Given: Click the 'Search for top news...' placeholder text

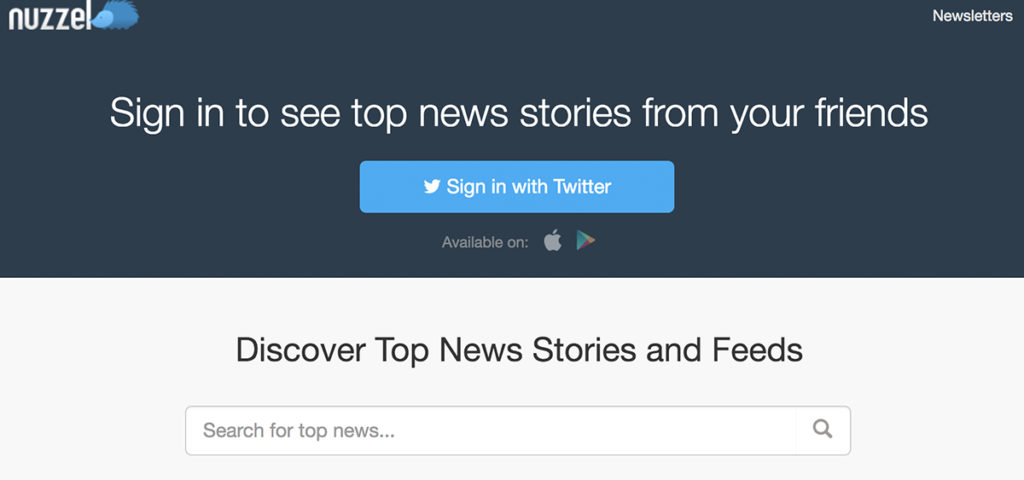Looking at the screenshot, I should pyautogui.click(x=299, y=431).
